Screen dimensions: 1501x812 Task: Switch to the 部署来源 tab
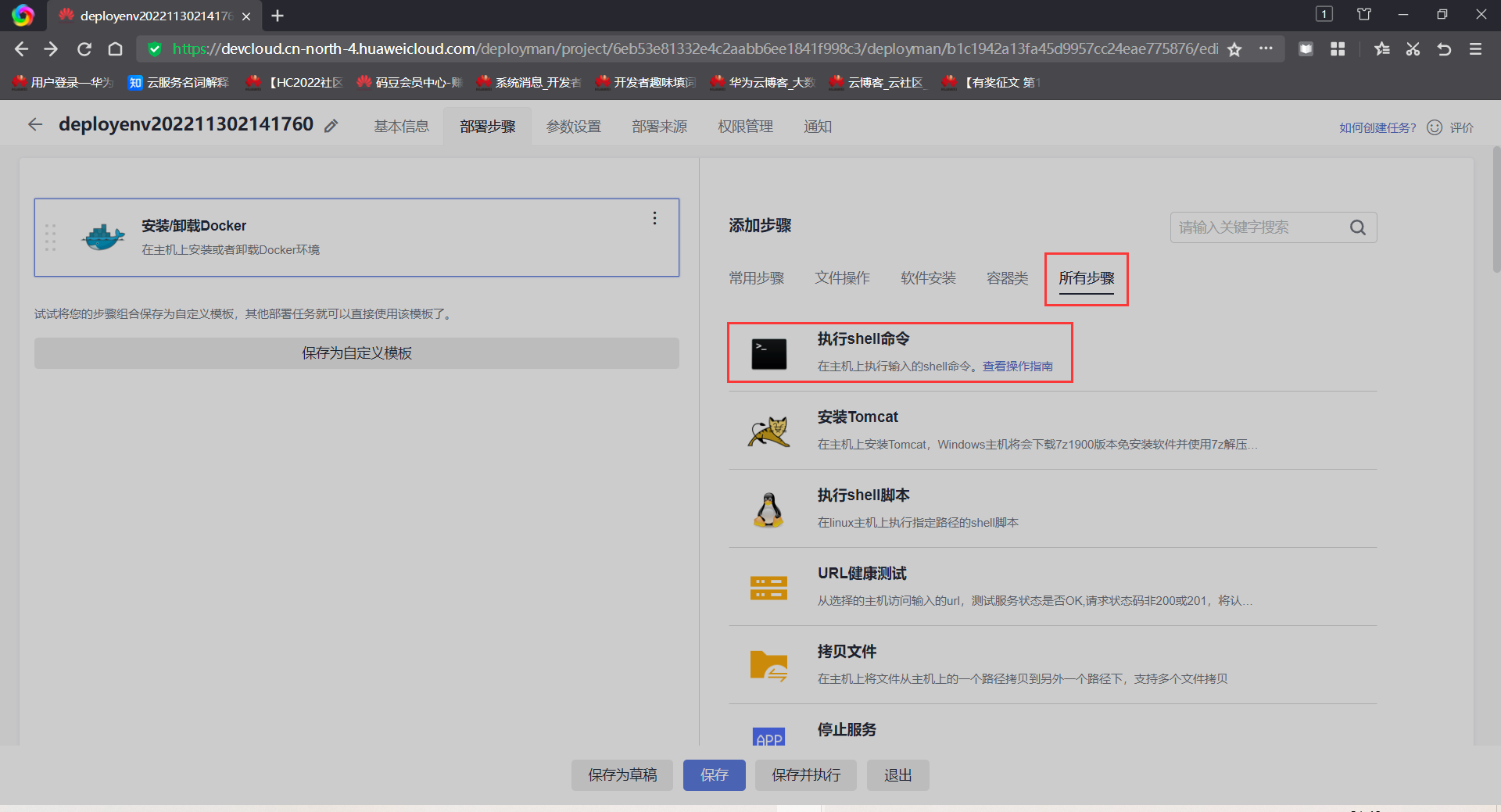point(660,127)
